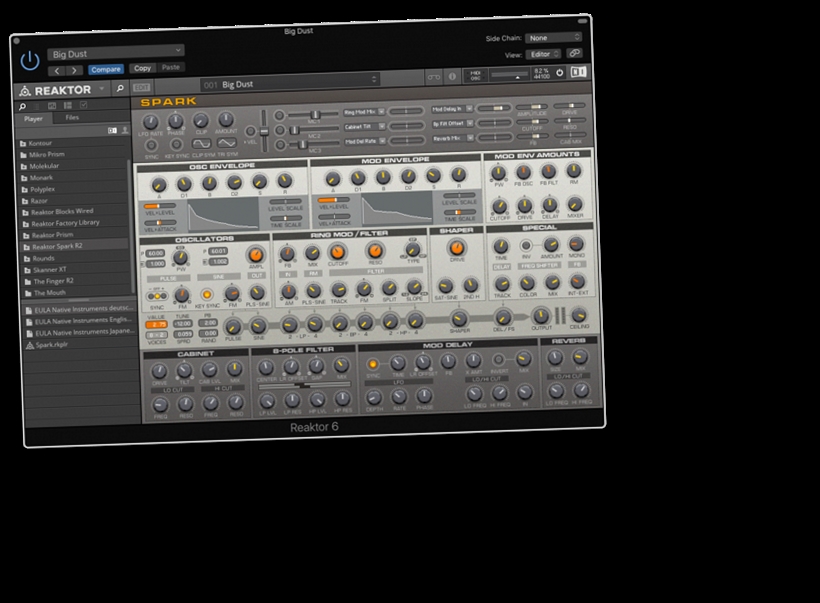Open the Razor folder
Screen dimensions: 820x603
74,200
